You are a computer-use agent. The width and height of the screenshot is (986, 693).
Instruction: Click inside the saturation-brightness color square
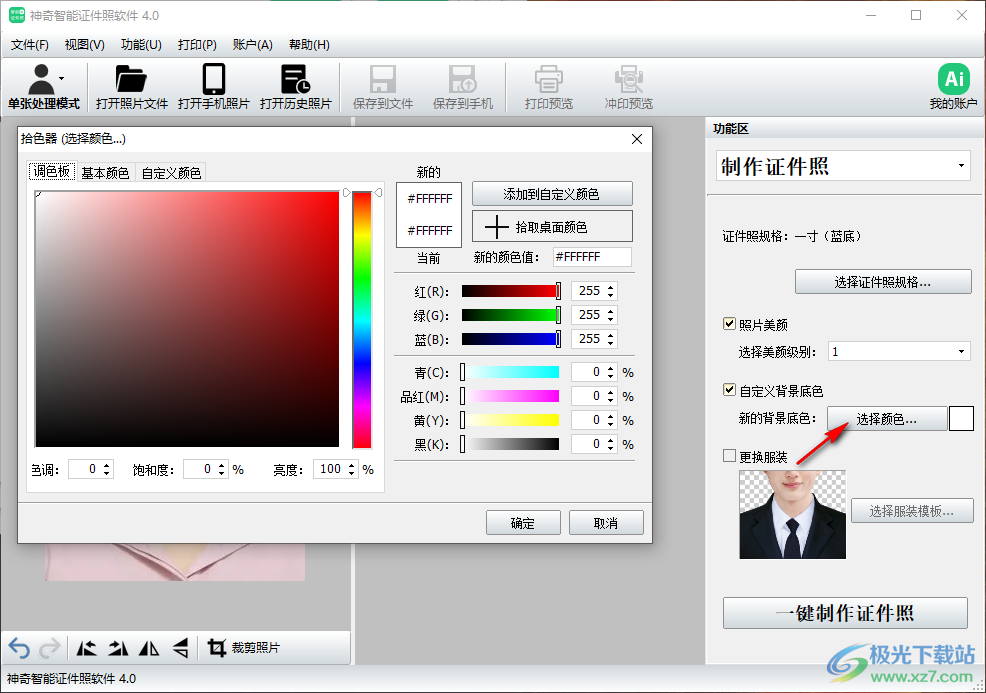pyautogui.click(x=187, y=319)
